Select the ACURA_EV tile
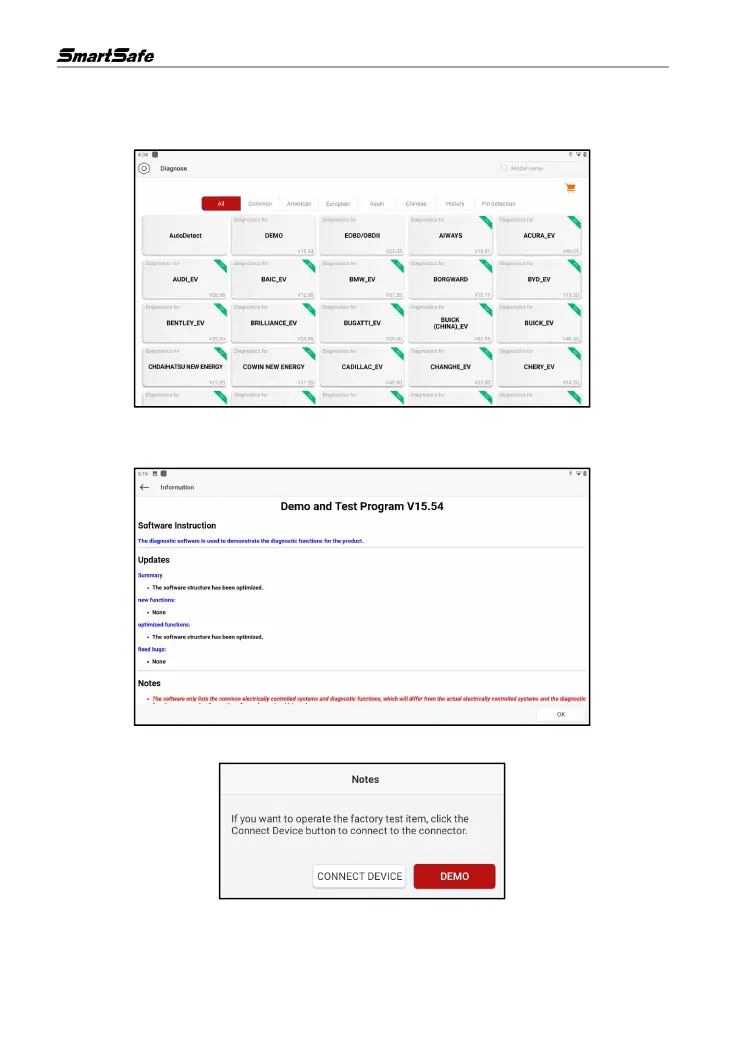 click(539, 235)
